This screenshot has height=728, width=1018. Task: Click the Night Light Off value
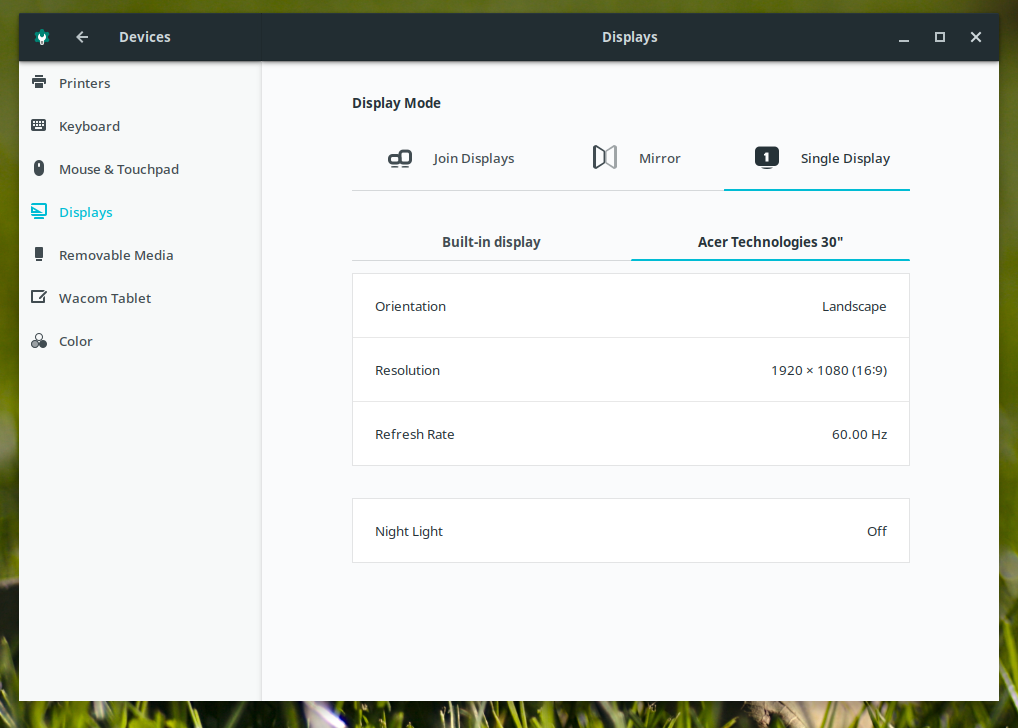[876, 531]
